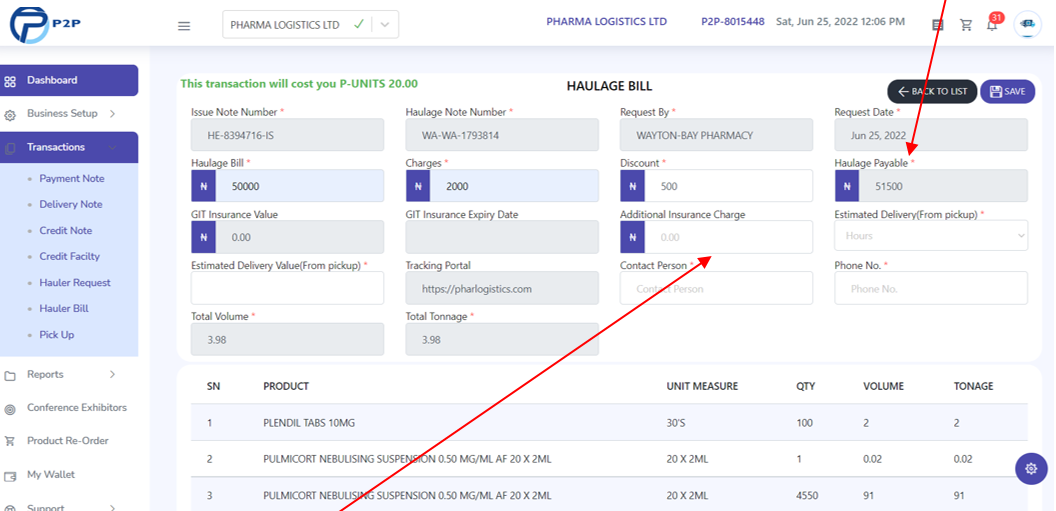The image size is (1056, 511).
Task: Click the QTY value 4550
Action: pos(807,496)
